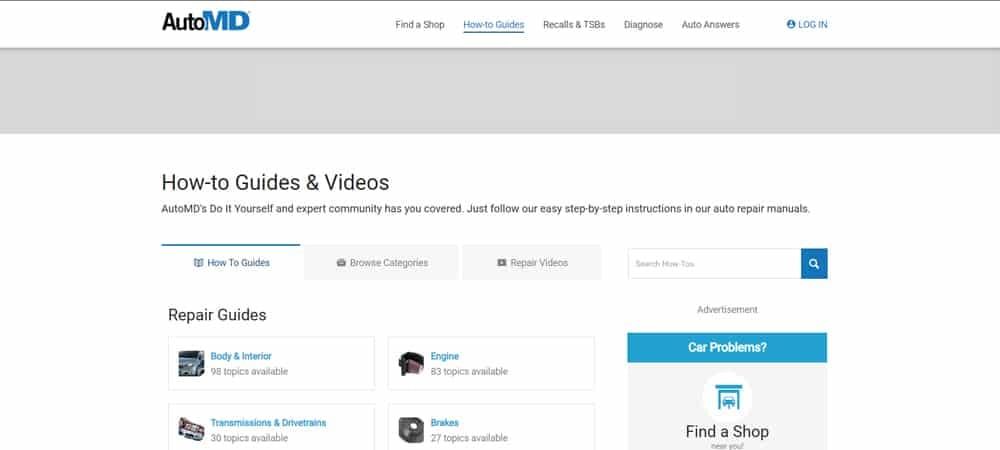Open the Brakes guide link
1000x450 pixels.
point(445,423)
